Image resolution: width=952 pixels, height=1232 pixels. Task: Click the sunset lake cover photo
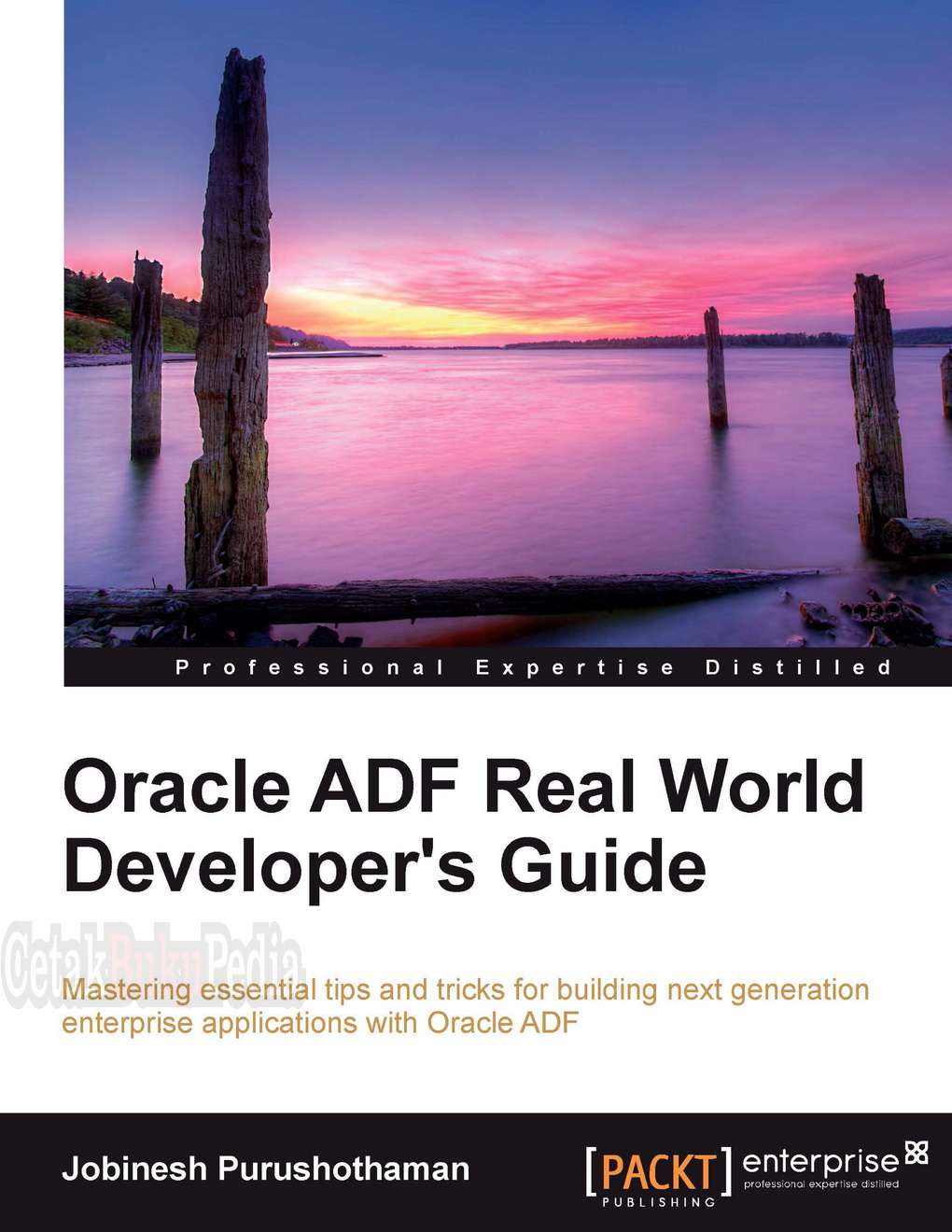point(508,324)
